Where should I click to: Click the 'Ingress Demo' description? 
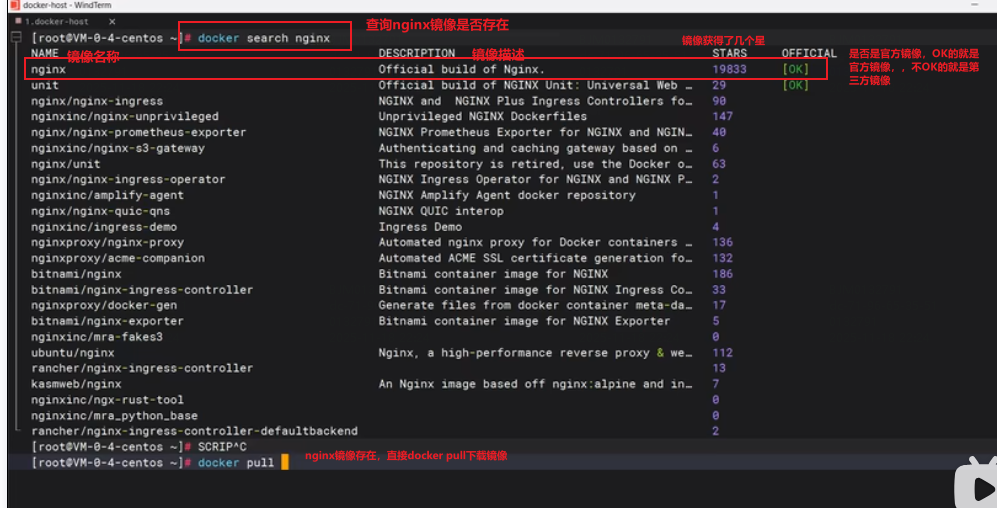point(420,227)
